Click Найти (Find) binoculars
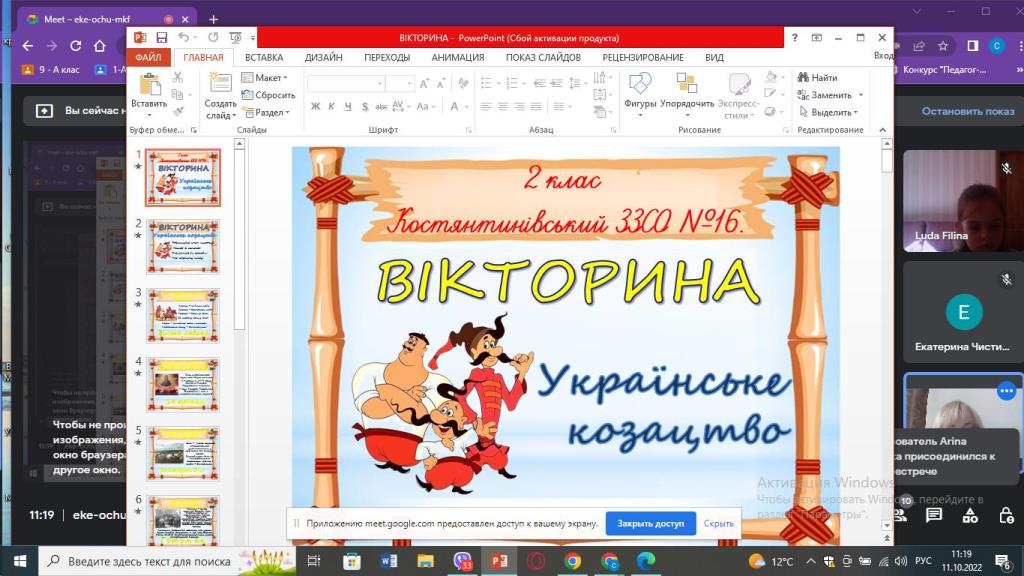The height and width of the screenshot is (576, 1024). pos(818,77)
